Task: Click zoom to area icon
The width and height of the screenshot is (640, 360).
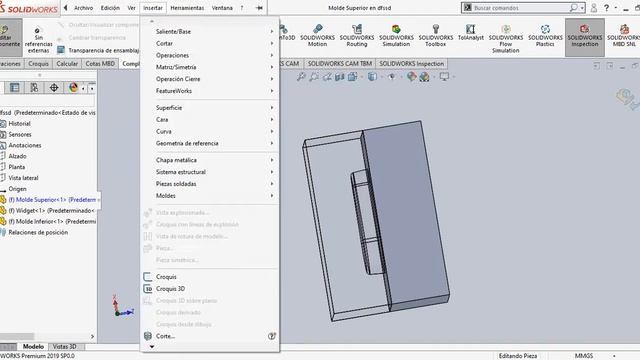Action: [314, 76]
